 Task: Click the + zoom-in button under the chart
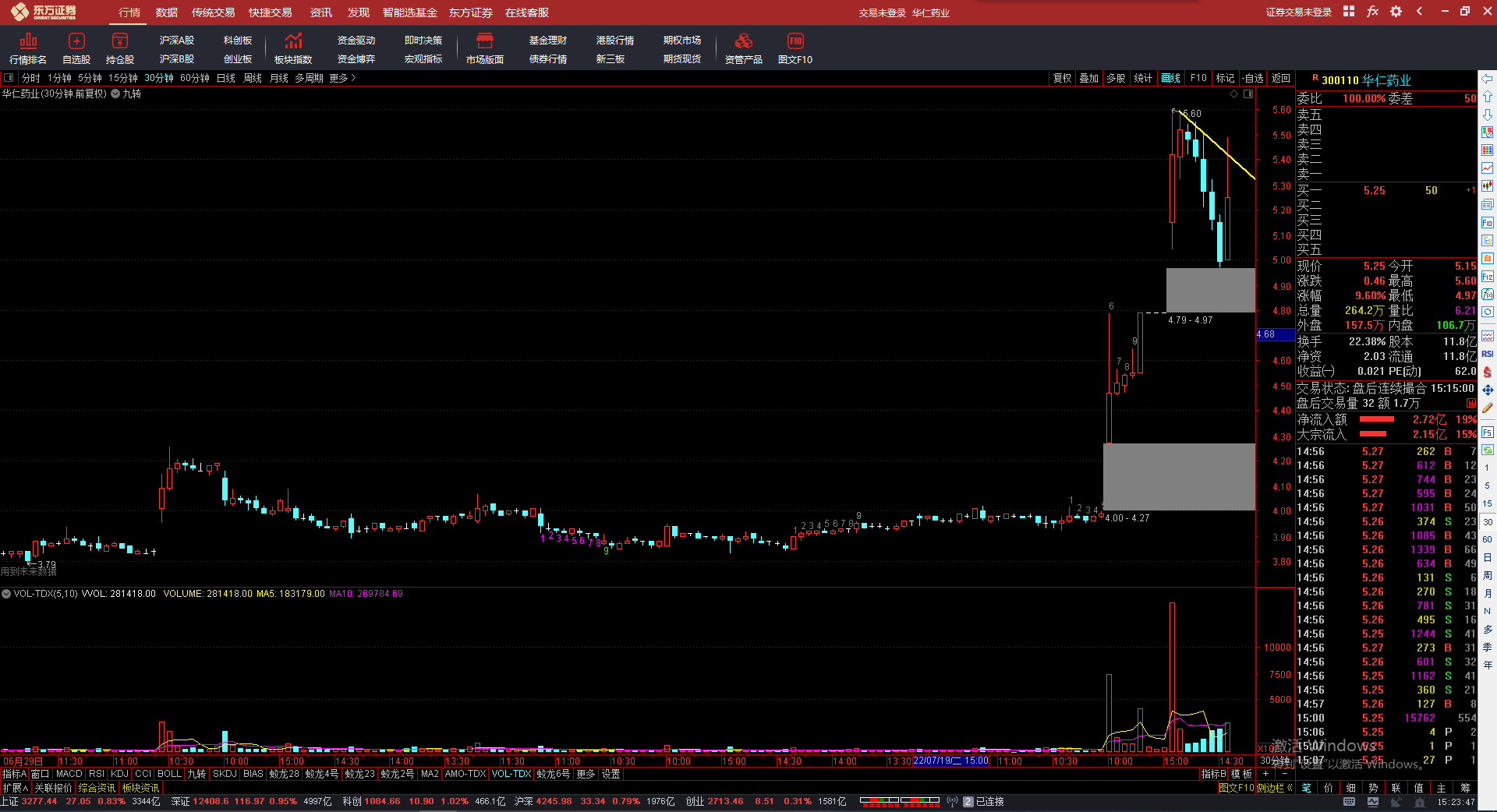(x=1266, y=774)
